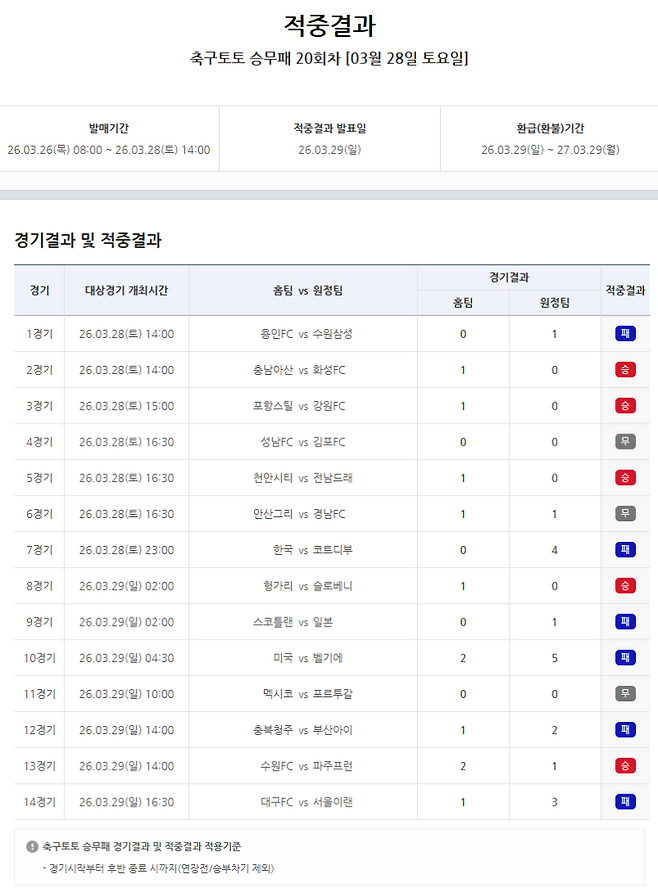Image resolution: width=658 pixels, height=888 pixels.
Task: Click the 적중결과 발표일 date box
Action: [329, 140]
